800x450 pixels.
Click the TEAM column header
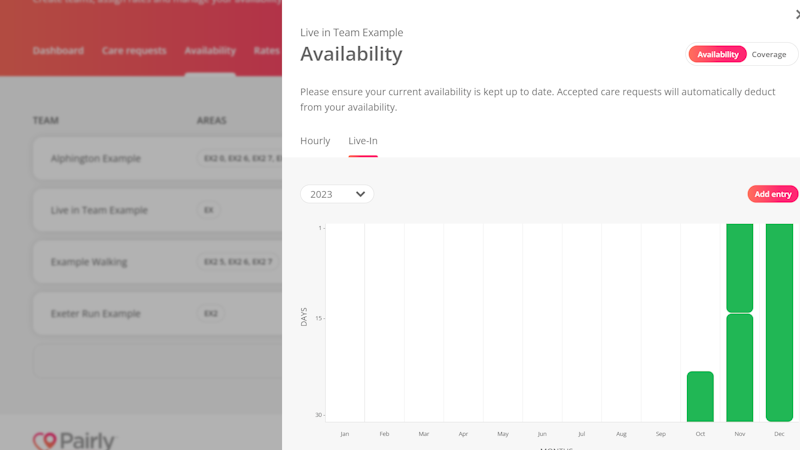click(46, 120)
